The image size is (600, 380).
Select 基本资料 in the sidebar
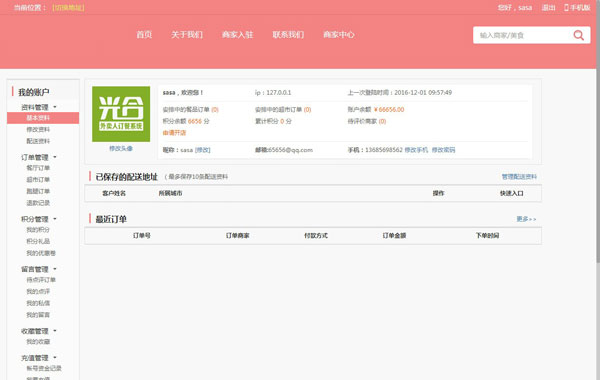pyautogui.click(x=43, y=118)
